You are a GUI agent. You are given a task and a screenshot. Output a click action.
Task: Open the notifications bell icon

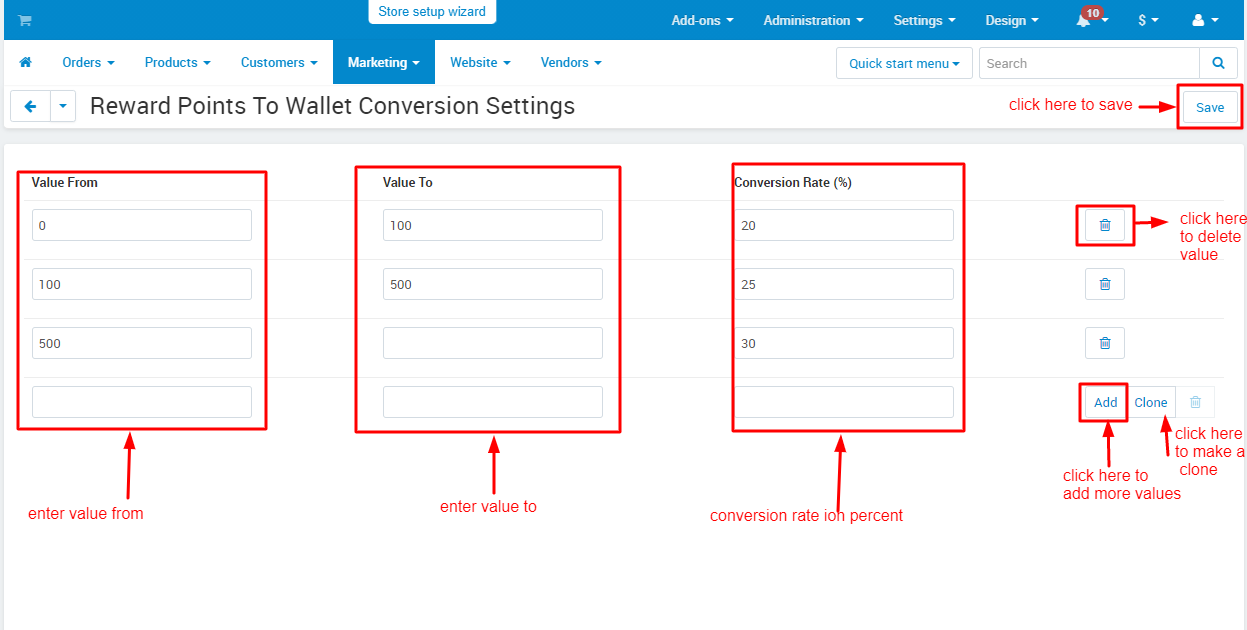(1084, 21)
